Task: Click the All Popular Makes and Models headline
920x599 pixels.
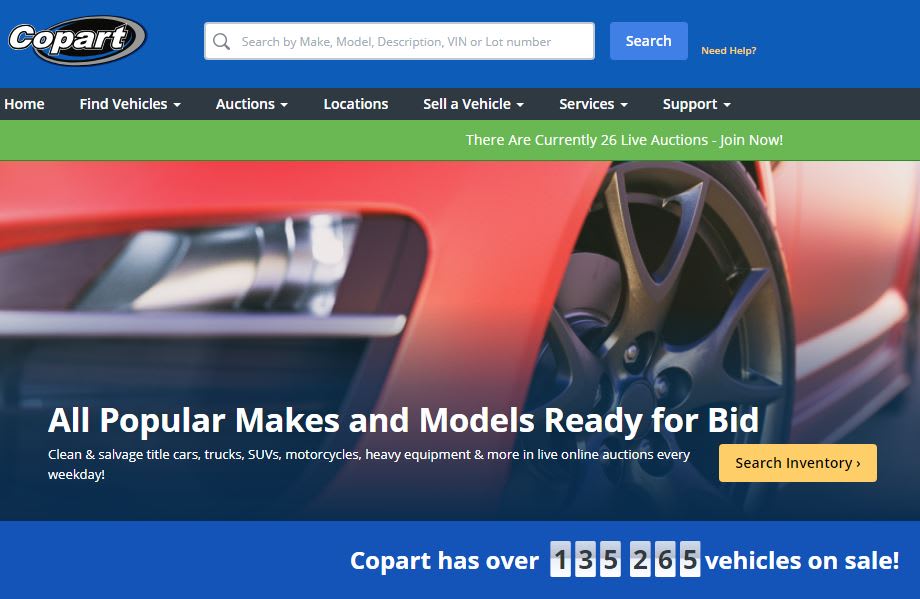Action: coord(404,420)
